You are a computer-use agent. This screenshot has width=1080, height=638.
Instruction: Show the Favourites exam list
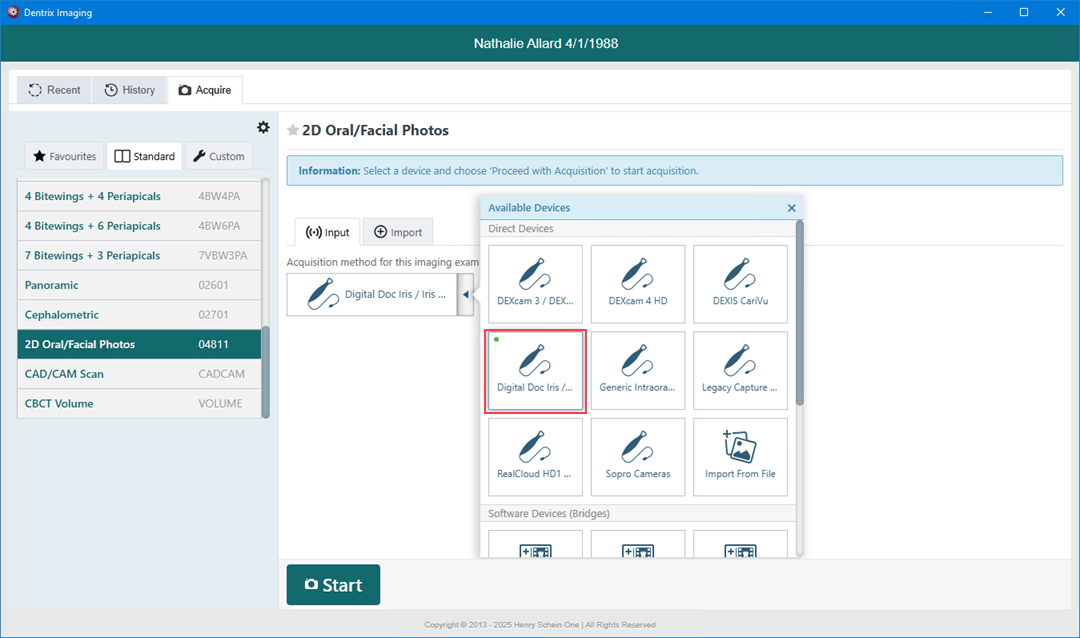65,156
